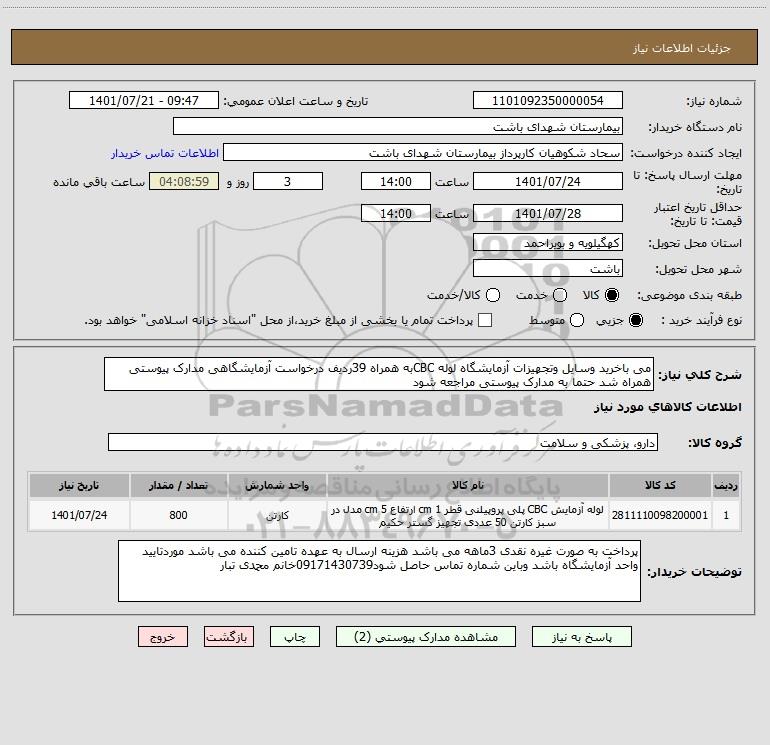Click the ردیف column header
Image resolution: width=770 pixels, height=745 pixels.
click(x=726, y=485)
